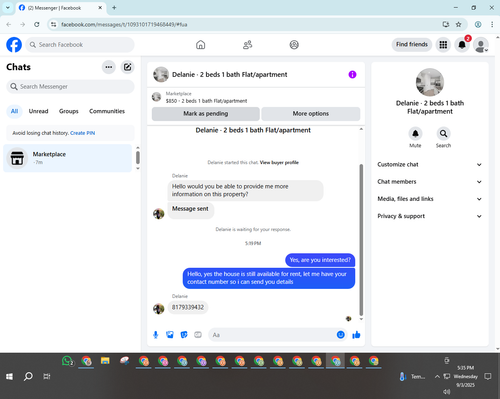Screen dimensions: 500x399
Task: Open Chats options three-dot menu
Action: click(x=109, y=67)
